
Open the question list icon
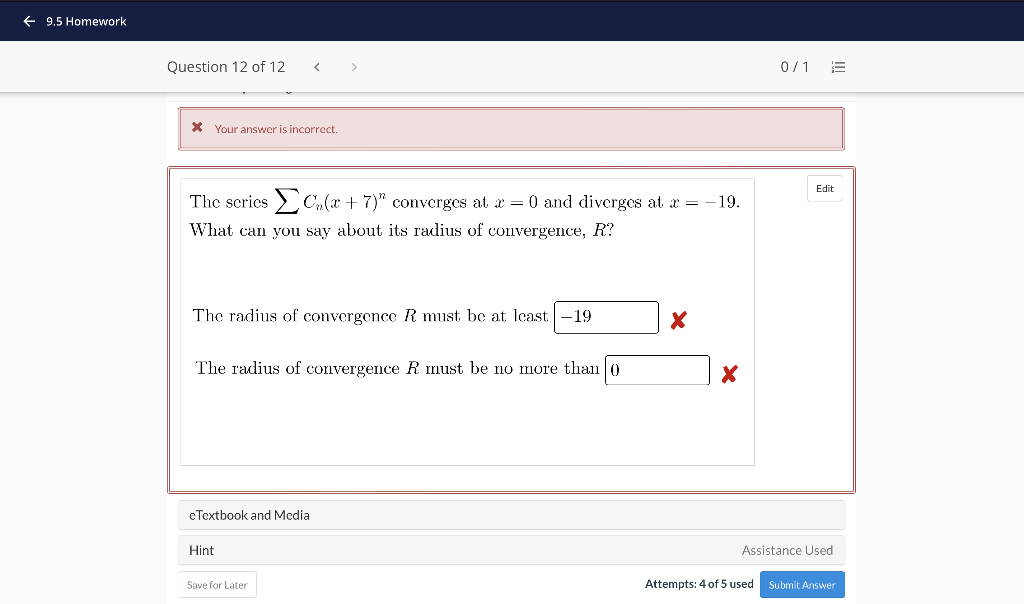838,67
